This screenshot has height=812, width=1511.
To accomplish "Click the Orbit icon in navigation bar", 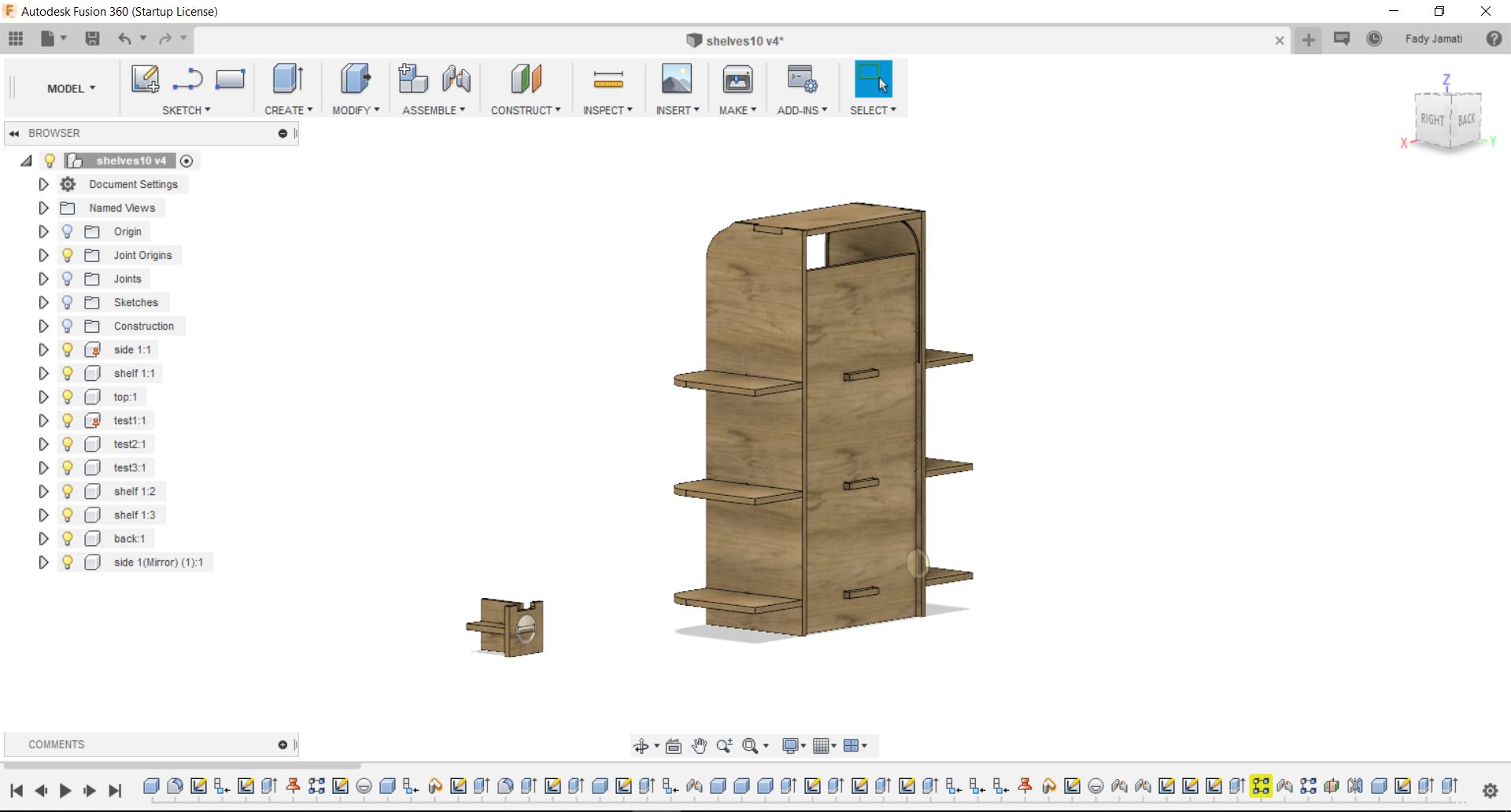I will (641, 746).
